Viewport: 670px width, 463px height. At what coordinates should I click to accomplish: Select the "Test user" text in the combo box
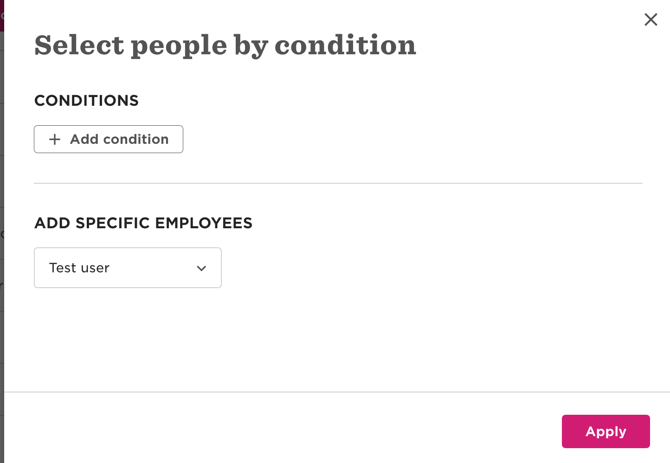(x=79, y=268)
